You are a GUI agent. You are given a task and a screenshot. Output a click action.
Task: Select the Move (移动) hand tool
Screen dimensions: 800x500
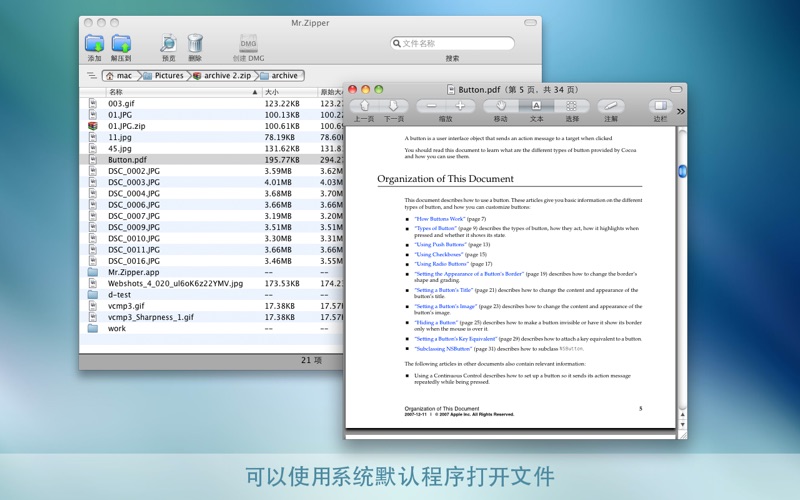point(500,106)
